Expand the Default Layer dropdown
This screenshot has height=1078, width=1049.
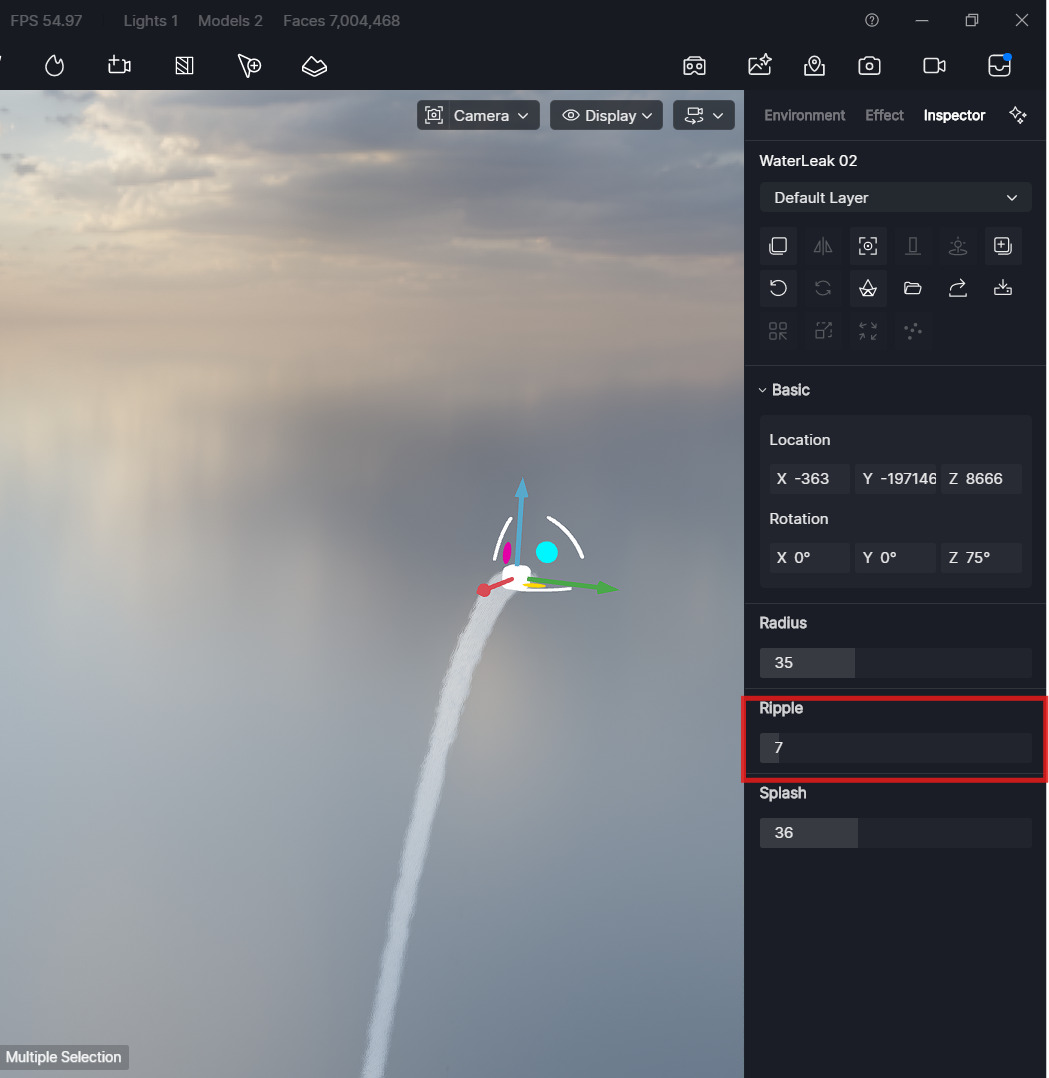pos(895,198)
